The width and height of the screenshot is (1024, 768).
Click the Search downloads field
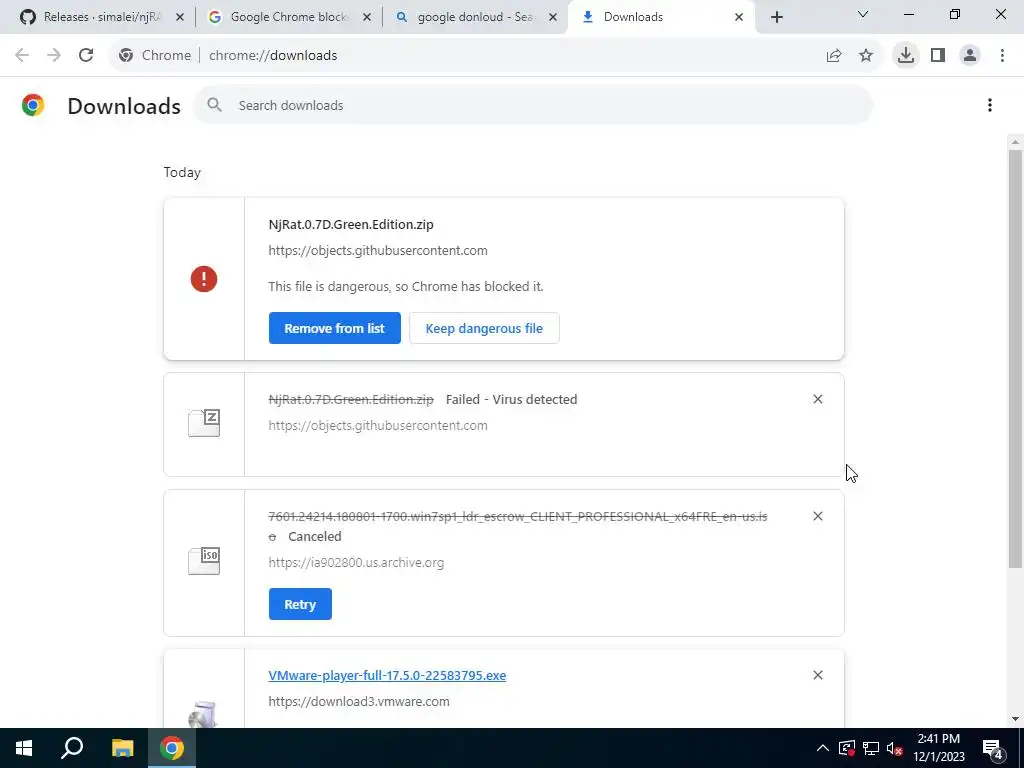[x=533, y=105]
